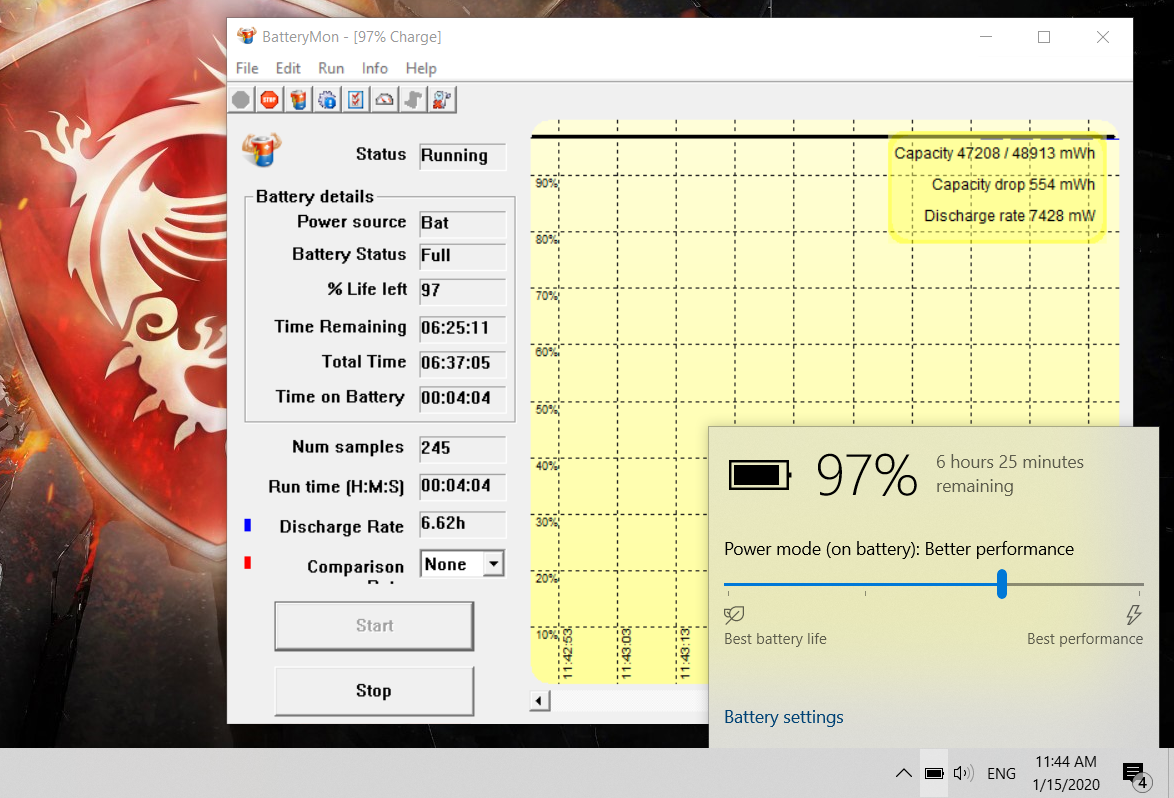Click the 11:43:03 time label on chart

[626, 654]
